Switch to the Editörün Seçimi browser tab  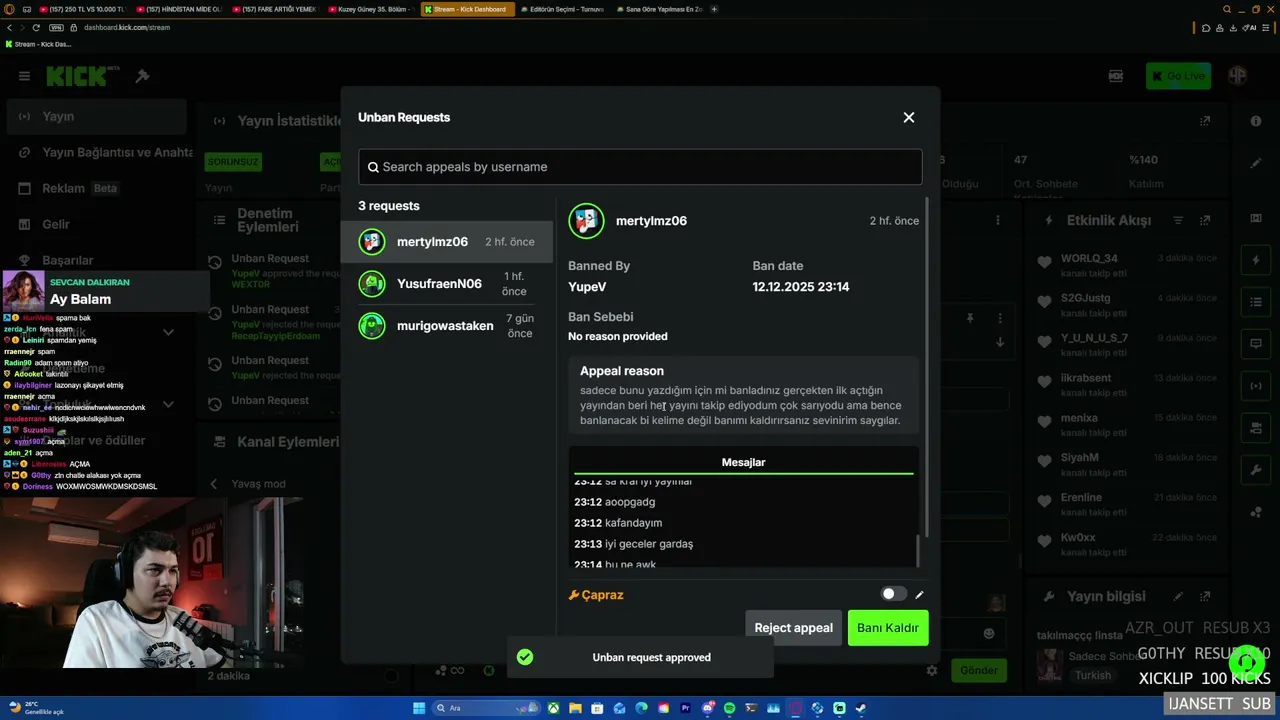(565, 9)
